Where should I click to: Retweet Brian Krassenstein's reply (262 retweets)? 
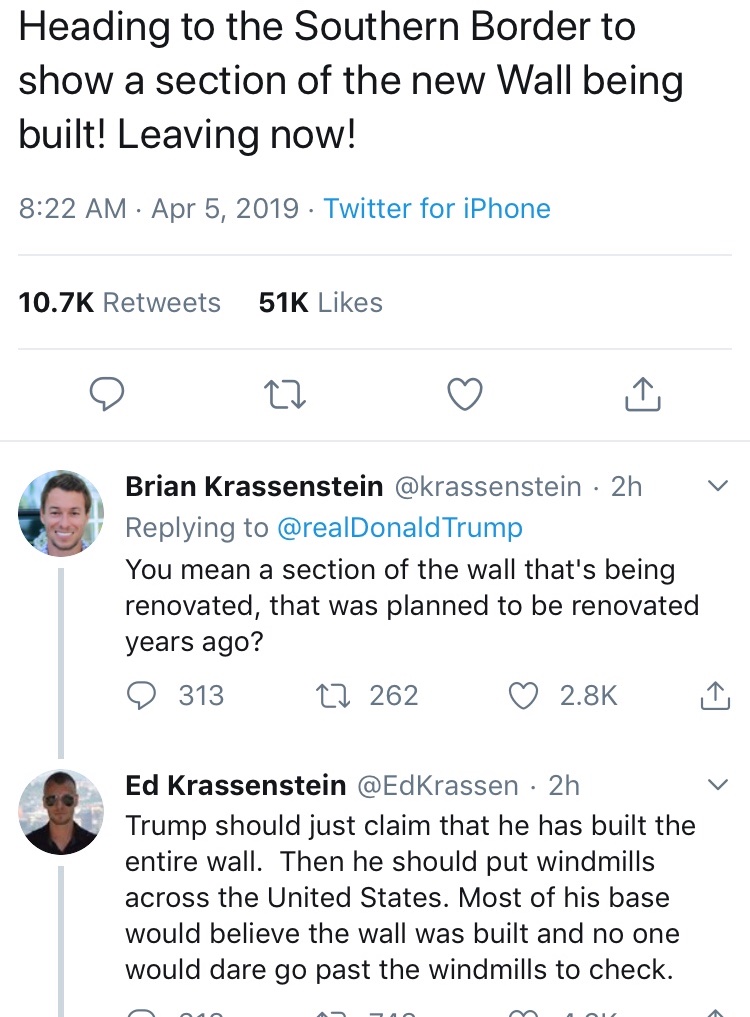(330, 696)
